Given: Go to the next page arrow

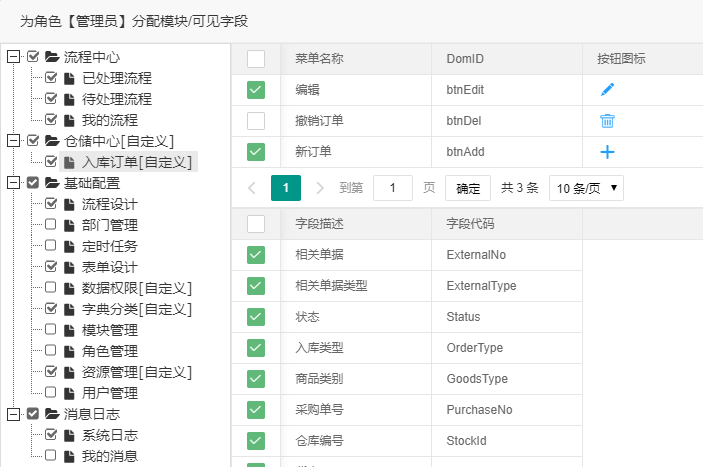Looking at the screenshot, I should [320, 188].
